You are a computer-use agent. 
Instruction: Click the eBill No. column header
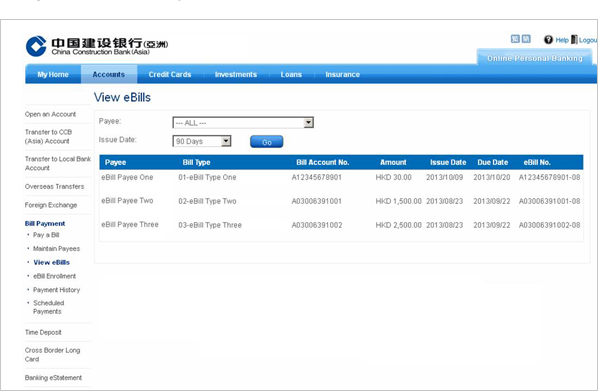537,163
